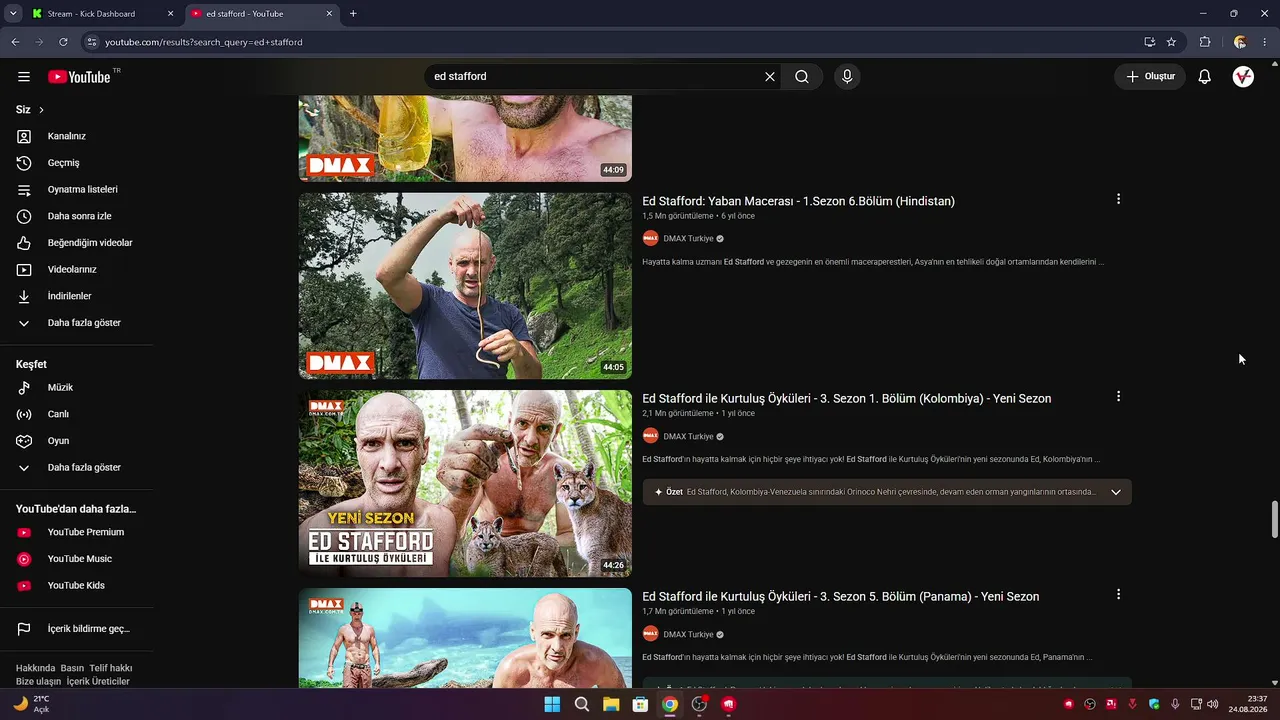Open the Windows Start menu
Screen dimensions: 1280x720
coord(552,704)
